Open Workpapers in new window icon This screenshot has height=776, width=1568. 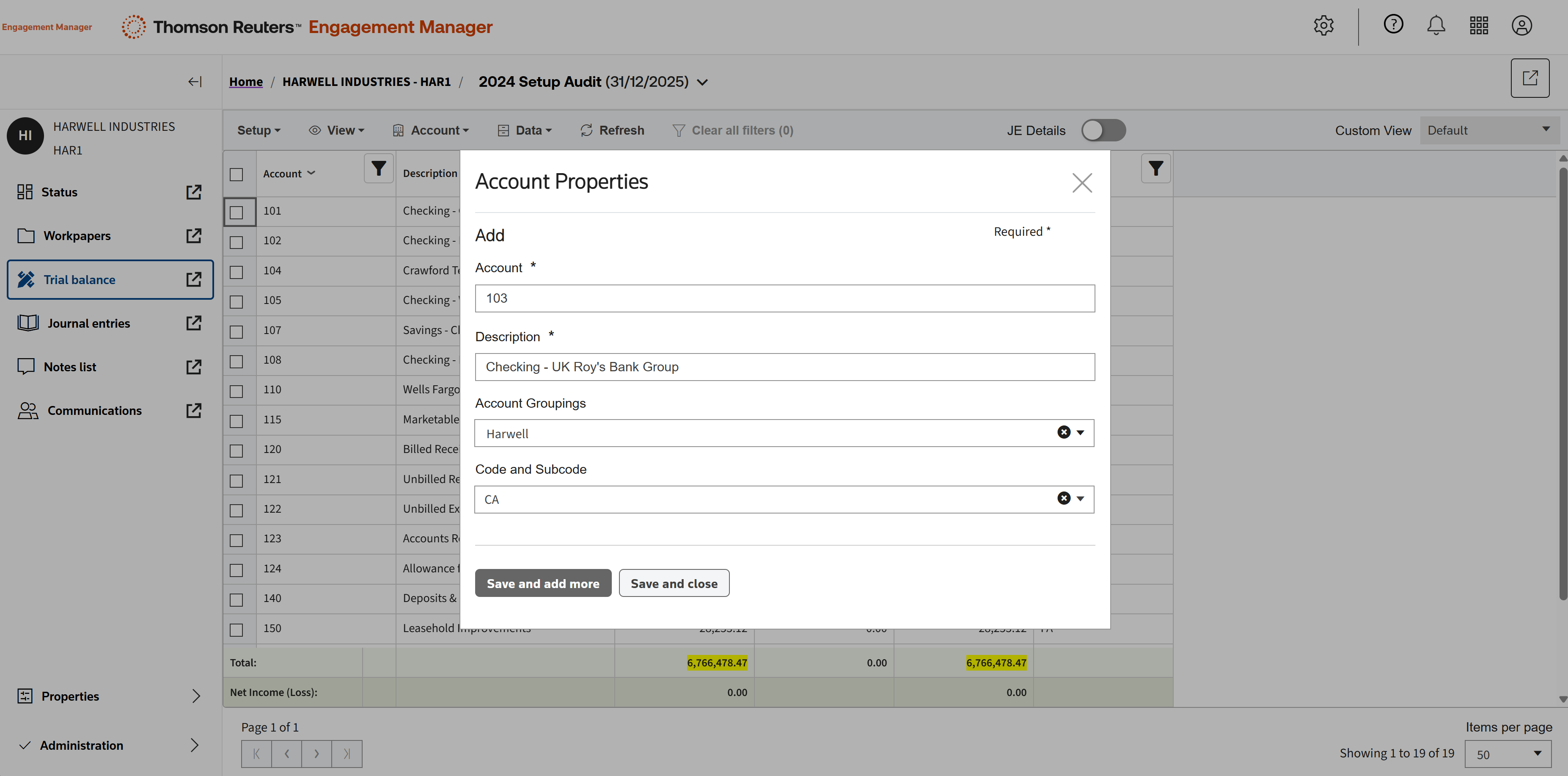(193, 236)
